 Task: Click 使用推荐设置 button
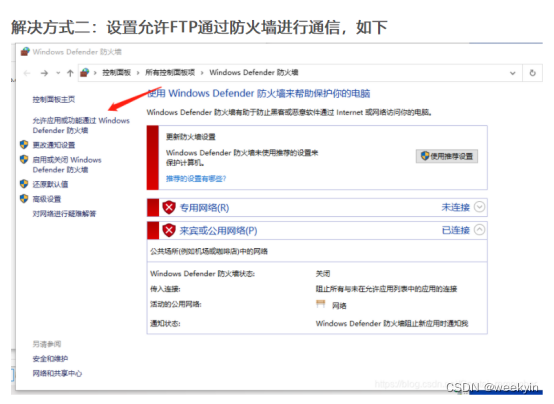point(447,156)
